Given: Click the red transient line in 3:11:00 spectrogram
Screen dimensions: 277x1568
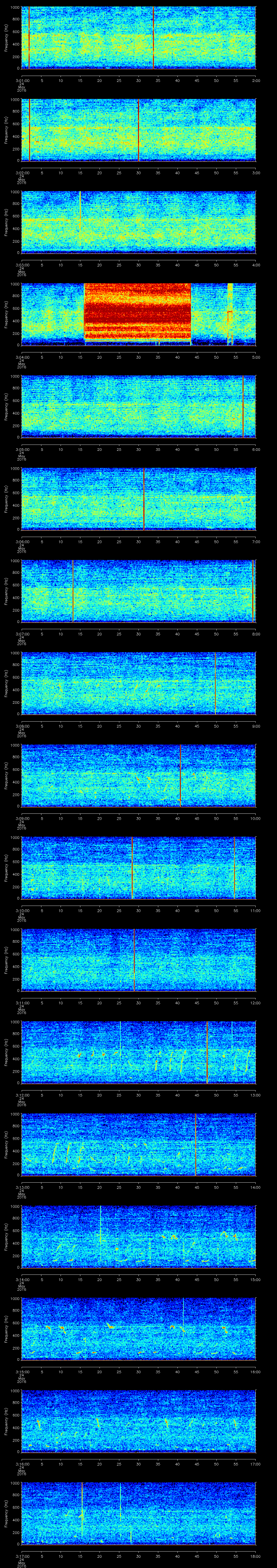Looking at the screenshot, I should [134, 960].
